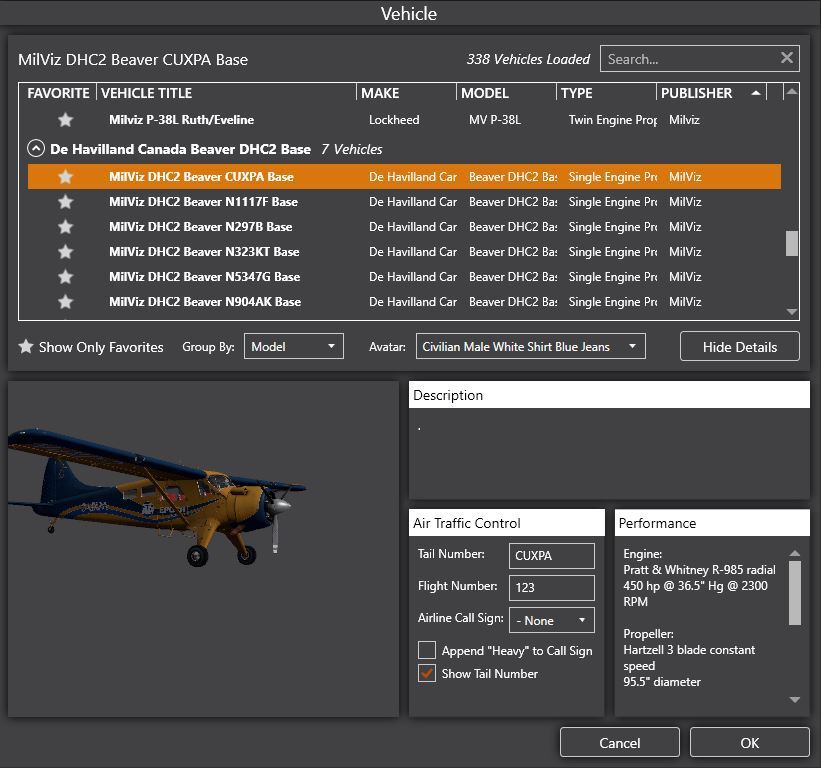
Task: Open the Avatar dropdown
Action: coord(530,347)
